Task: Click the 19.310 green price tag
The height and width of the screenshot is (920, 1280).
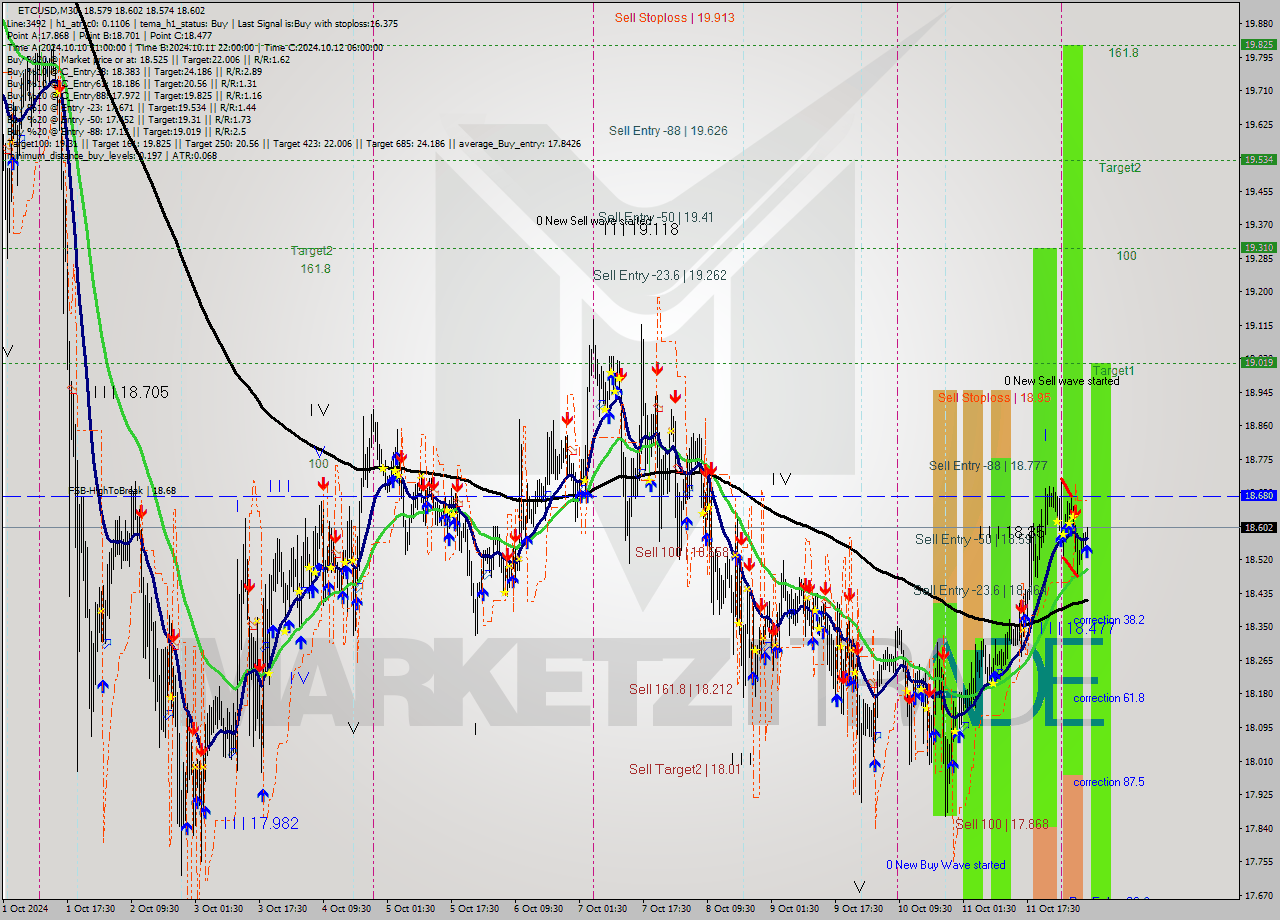Action: click(1257, 247)
